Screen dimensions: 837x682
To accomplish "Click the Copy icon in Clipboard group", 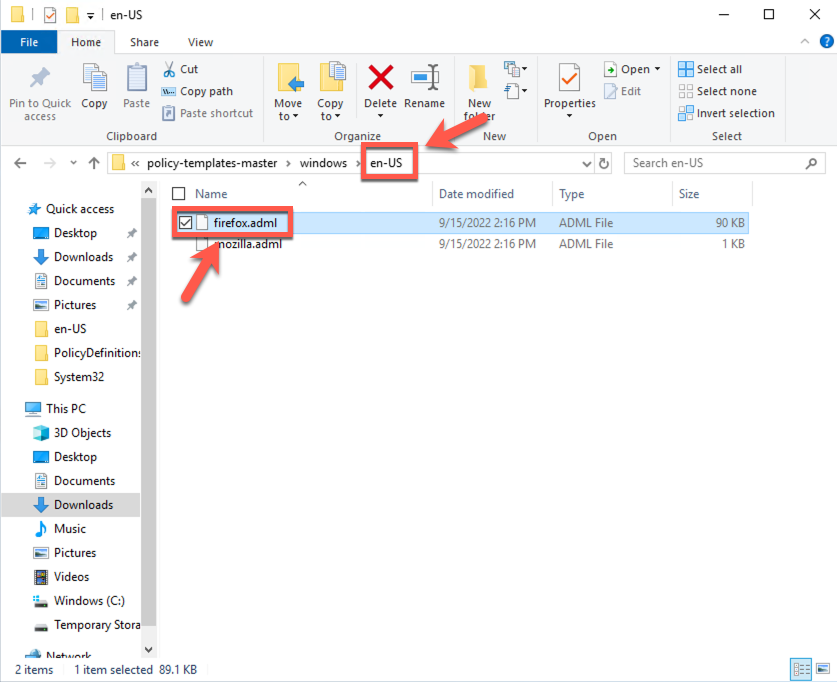I will pos(94,77).
